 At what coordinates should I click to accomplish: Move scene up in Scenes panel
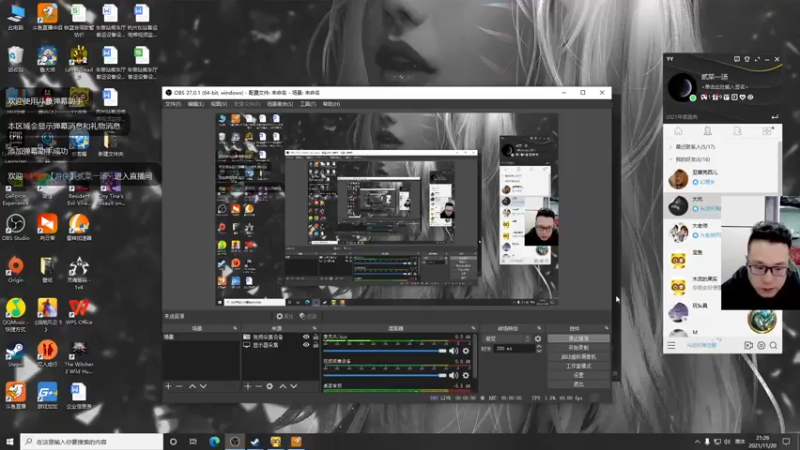[x=192, y=386]
